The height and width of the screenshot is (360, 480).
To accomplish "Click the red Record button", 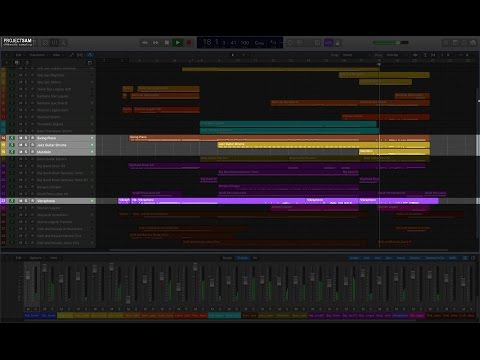I will [189, 43].
